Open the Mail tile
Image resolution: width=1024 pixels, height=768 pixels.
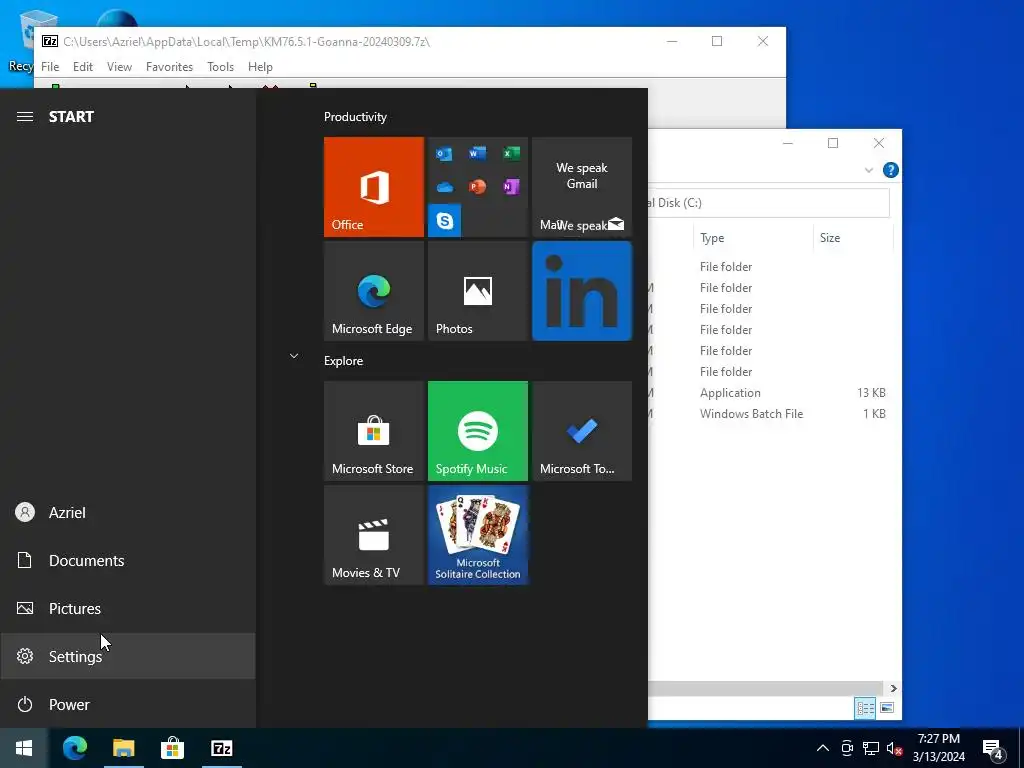(x=582, y=187)
